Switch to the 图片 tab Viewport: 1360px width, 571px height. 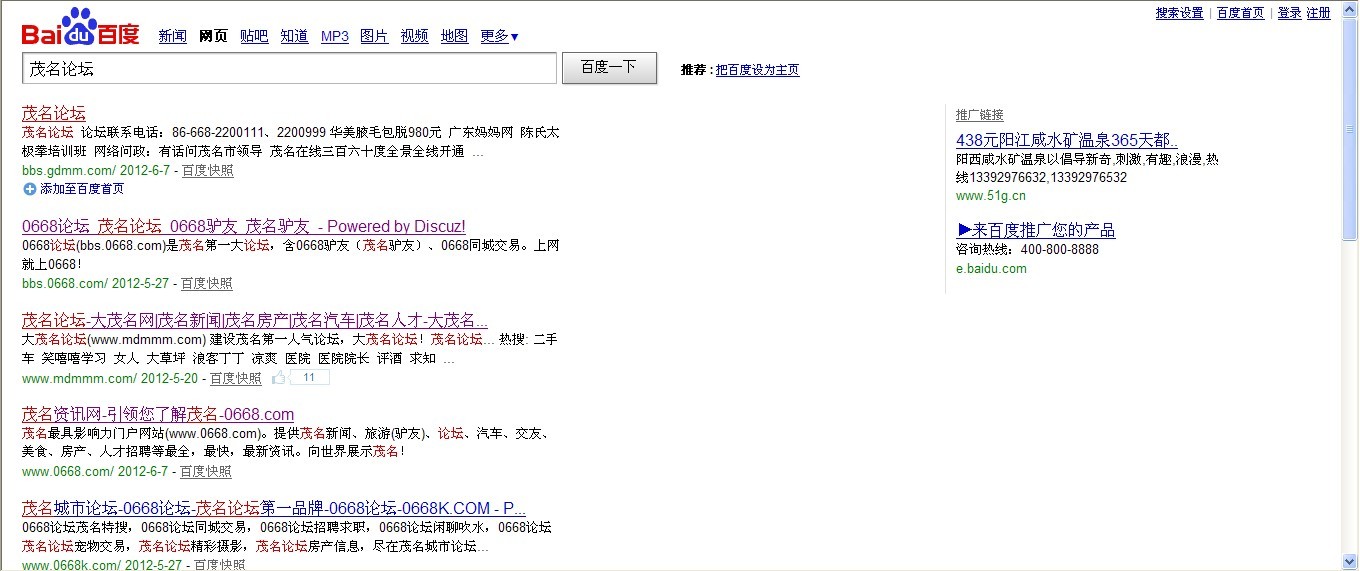click(374, 36)
